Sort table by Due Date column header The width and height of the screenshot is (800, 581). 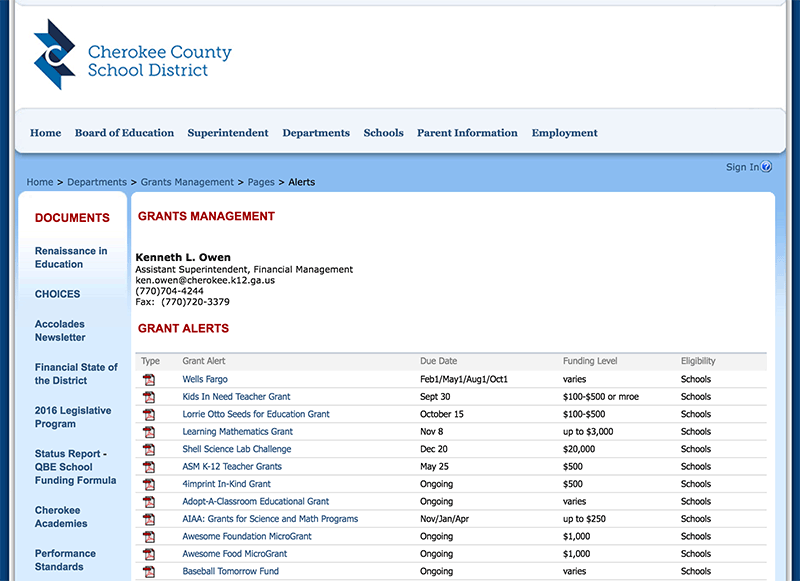pos(438,361)
